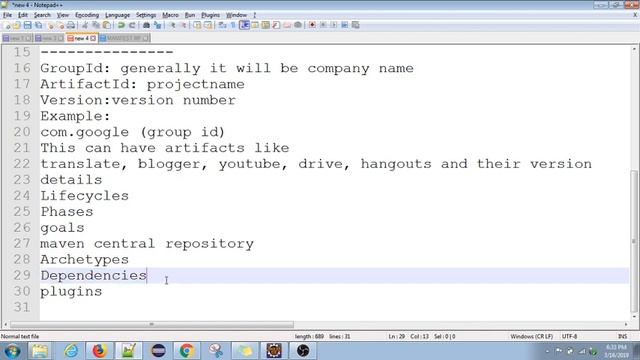
Task: Toggle Show All Characters icon
Action: click(x=233, y=25)
